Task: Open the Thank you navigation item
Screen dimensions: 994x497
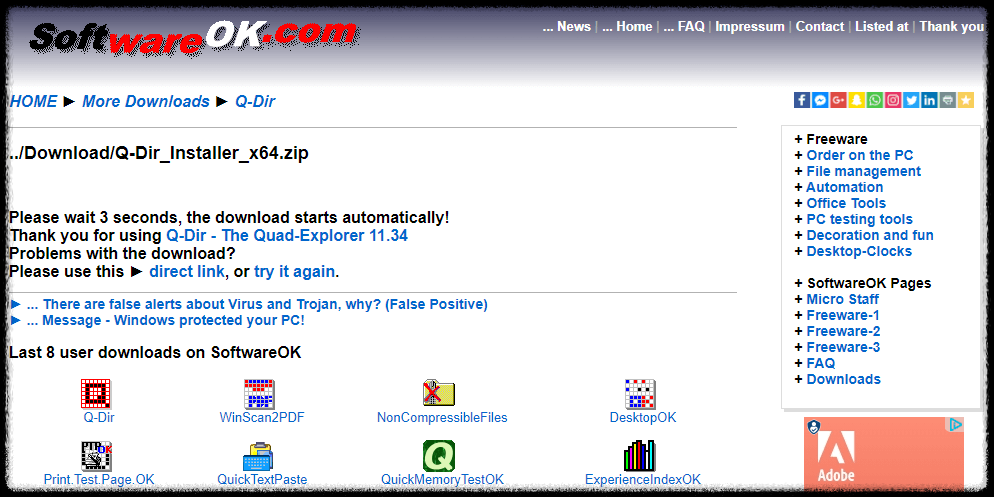Action: [x=952, y=27]
